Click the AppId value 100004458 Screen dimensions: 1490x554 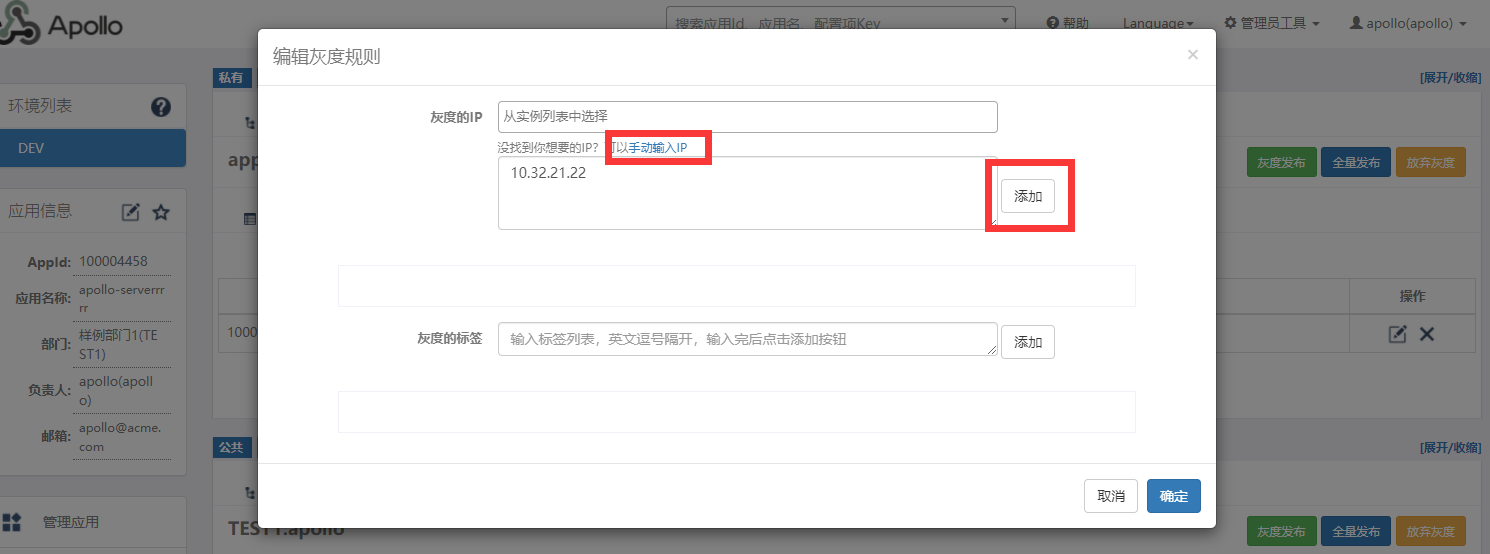(113, 262)
